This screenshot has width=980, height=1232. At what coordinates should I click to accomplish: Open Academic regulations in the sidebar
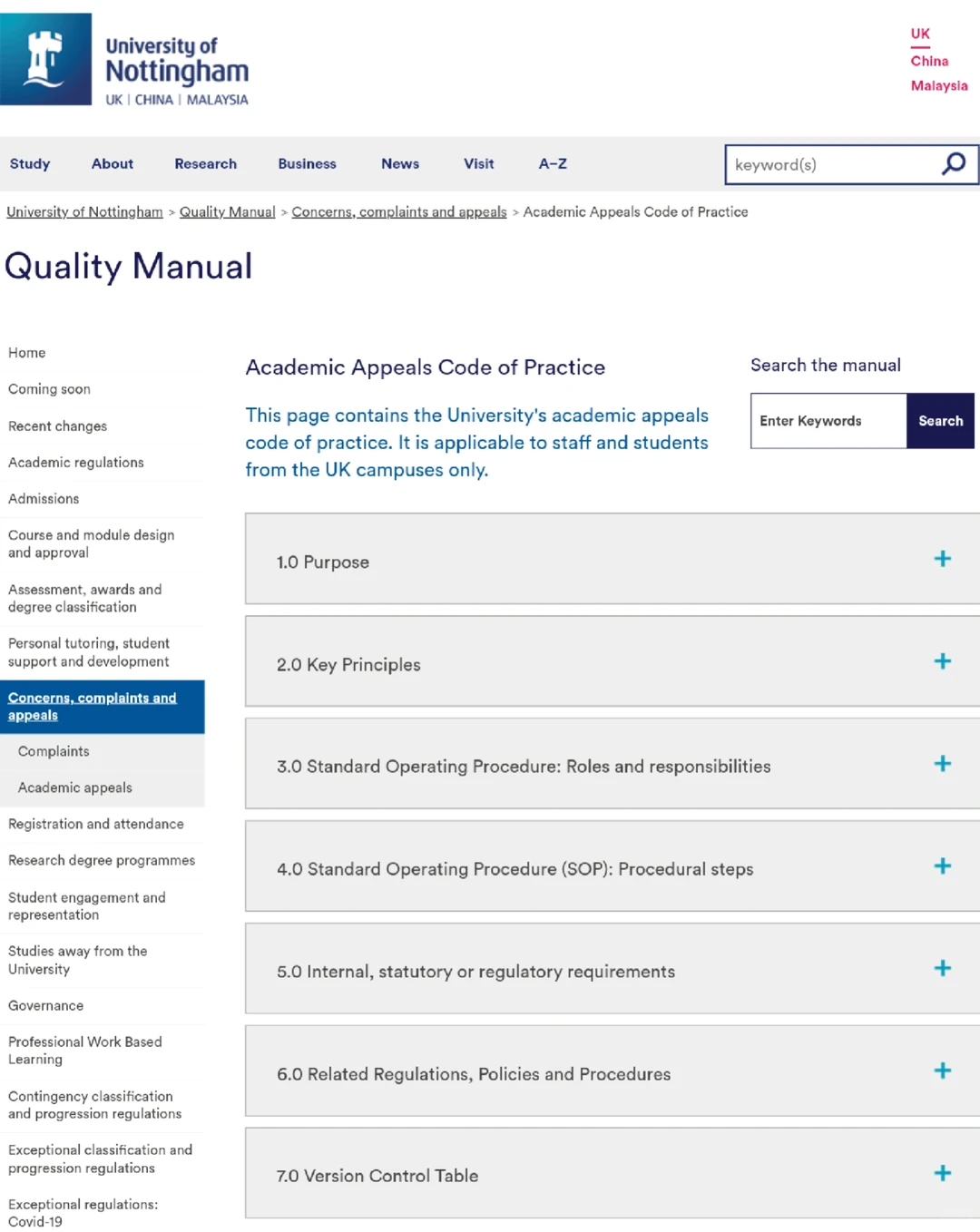(x=76, y=463)
